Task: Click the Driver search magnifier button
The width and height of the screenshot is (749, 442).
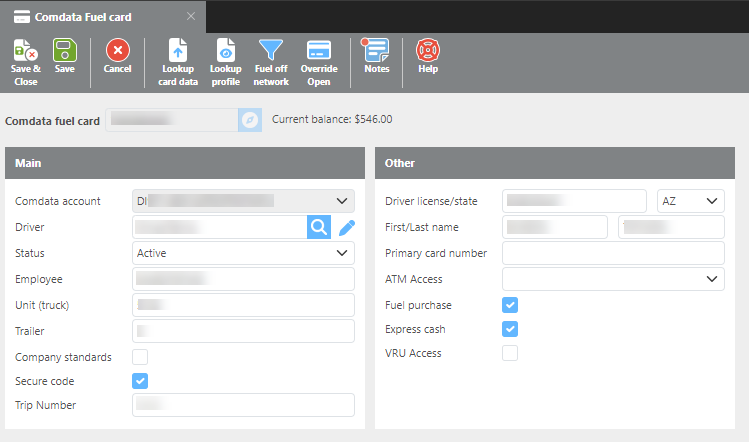Action: click(x=318, y=227)
